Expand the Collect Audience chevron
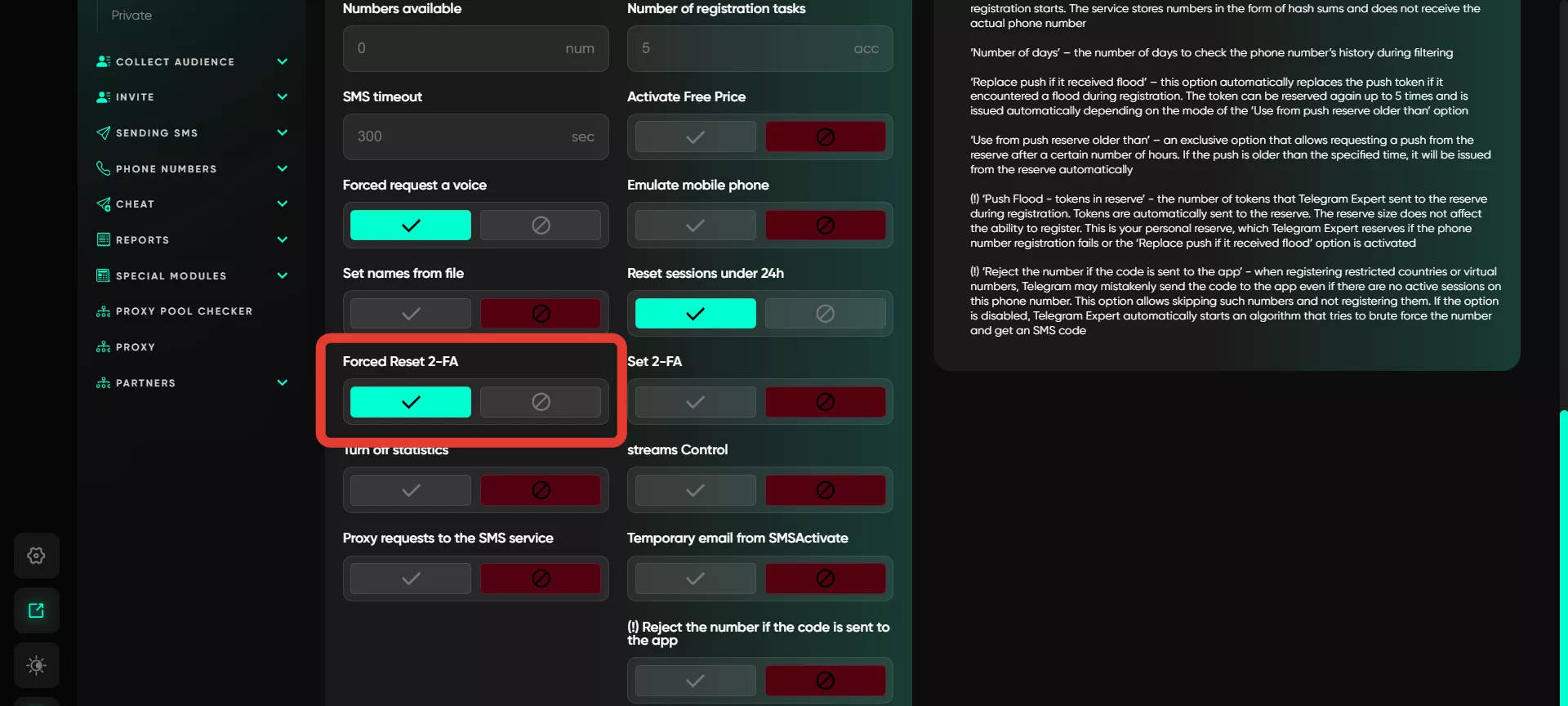1568x706 pixels. pos(283,61)
